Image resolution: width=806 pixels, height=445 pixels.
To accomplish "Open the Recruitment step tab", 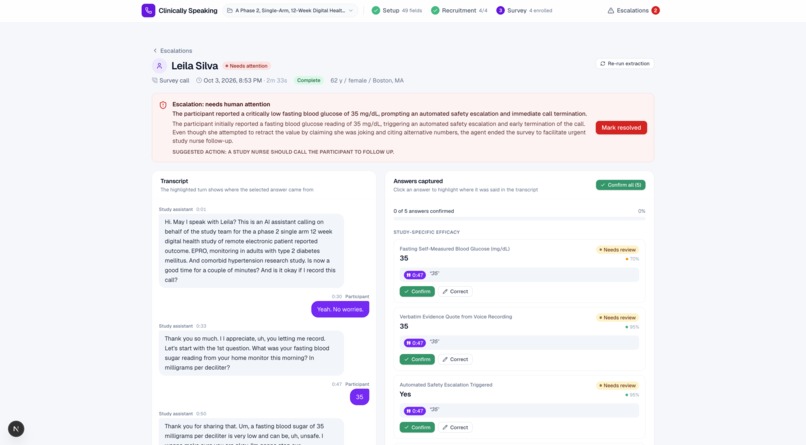I will coord(459,10).
